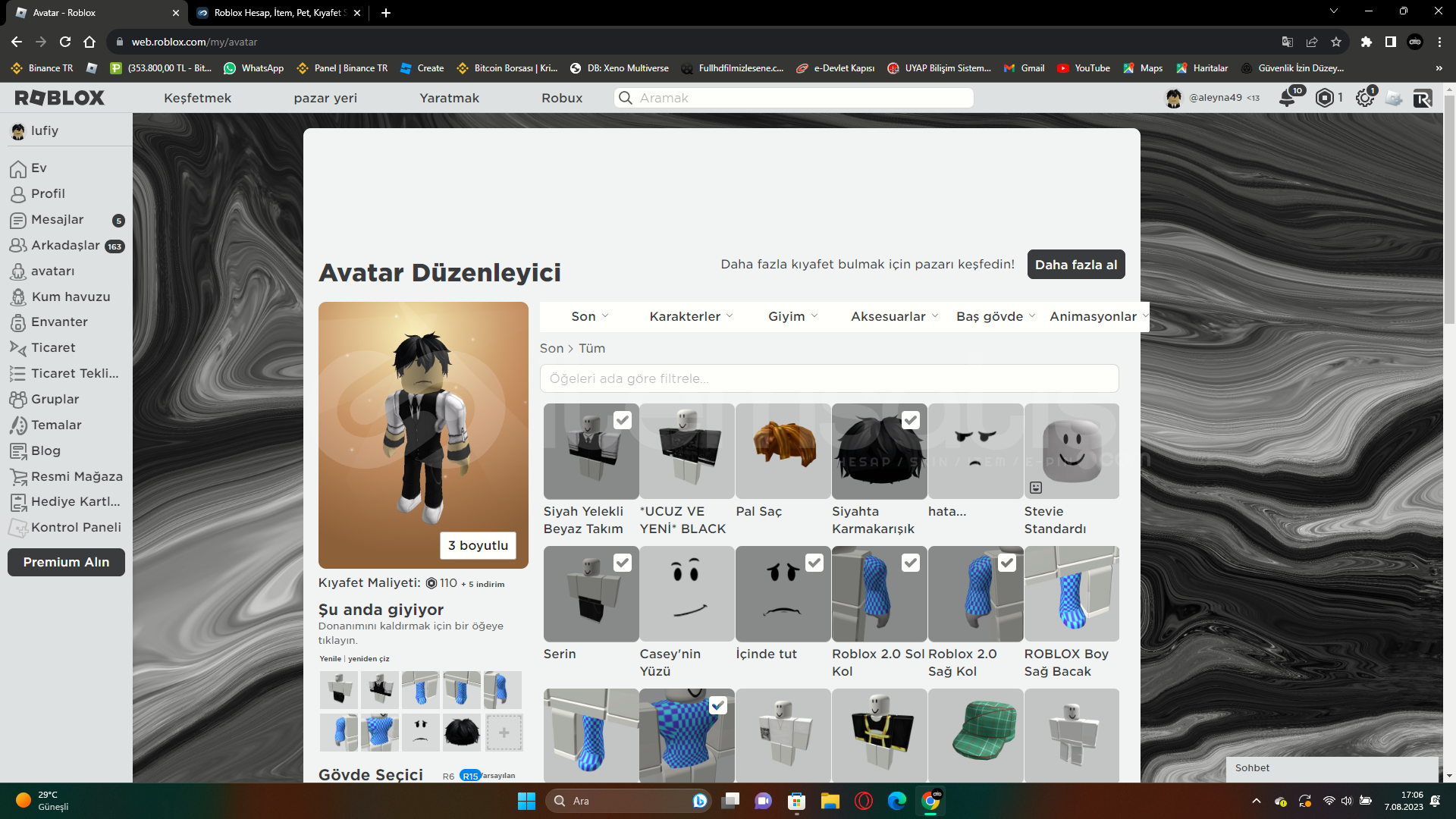
Task: Open Arkadaşlar friends list in sidebar
Action: (55, 246)
